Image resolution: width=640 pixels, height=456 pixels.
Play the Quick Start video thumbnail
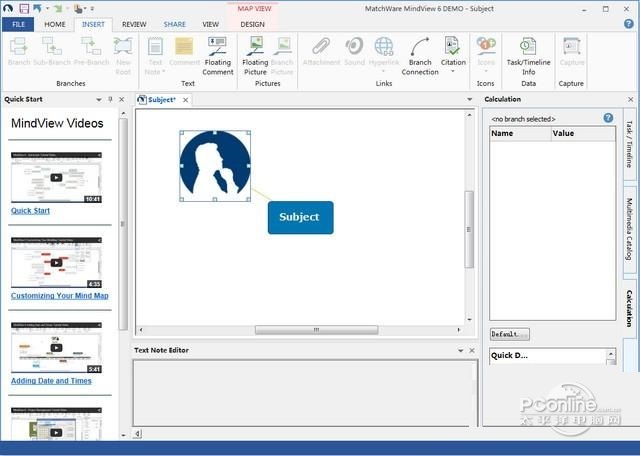click(56, 178)
